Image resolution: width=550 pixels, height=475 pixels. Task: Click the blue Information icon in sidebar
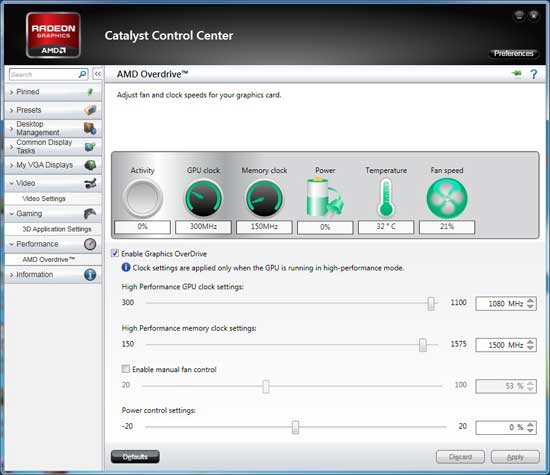(x=90, y=275)
